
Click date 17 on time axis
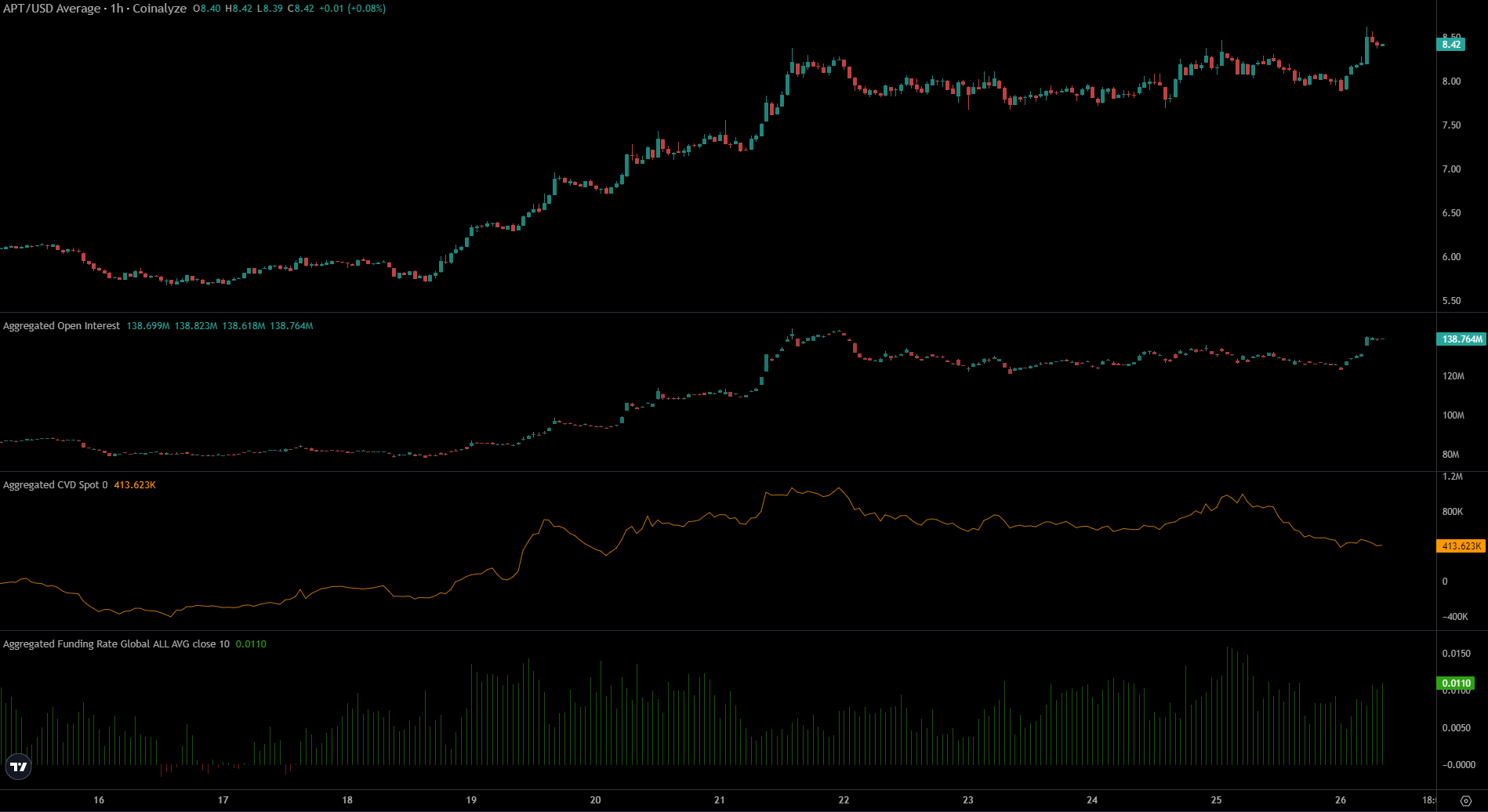pos(223,800)
